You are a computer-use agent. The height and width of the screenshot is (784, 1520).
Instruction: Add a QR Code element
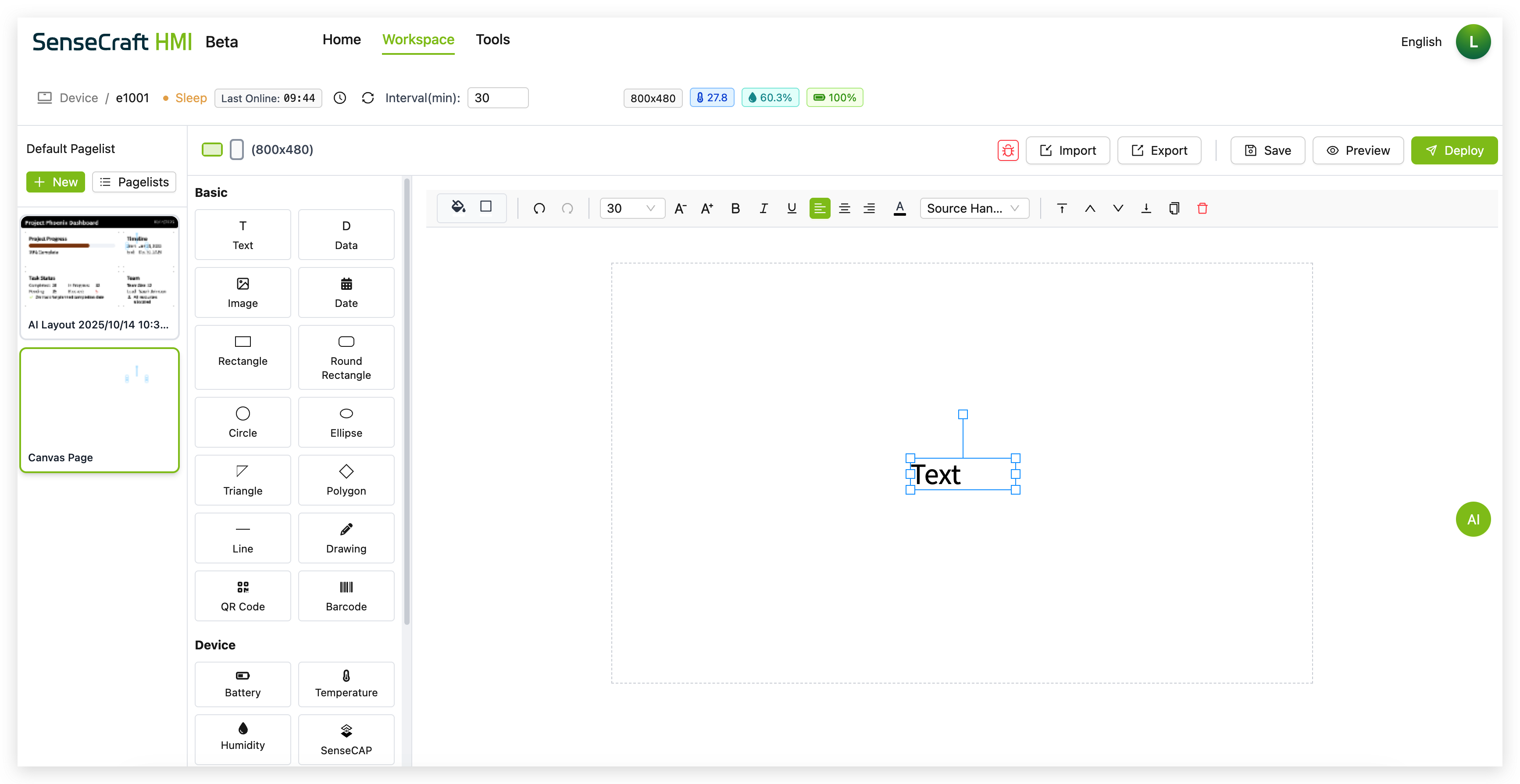coord(243,595)
